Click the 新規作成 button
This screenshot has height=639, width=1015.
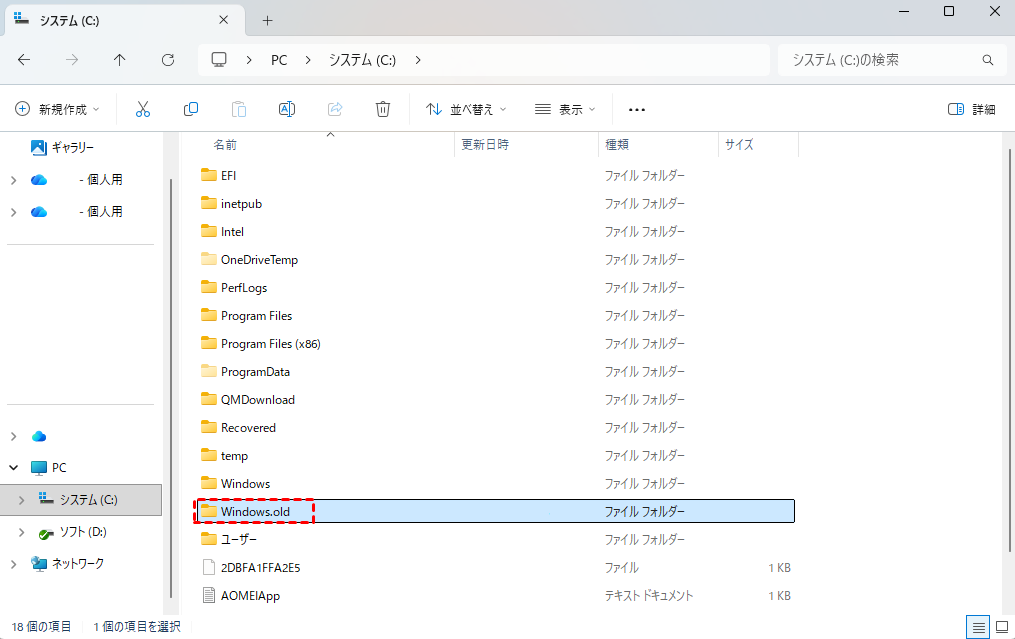57,109
